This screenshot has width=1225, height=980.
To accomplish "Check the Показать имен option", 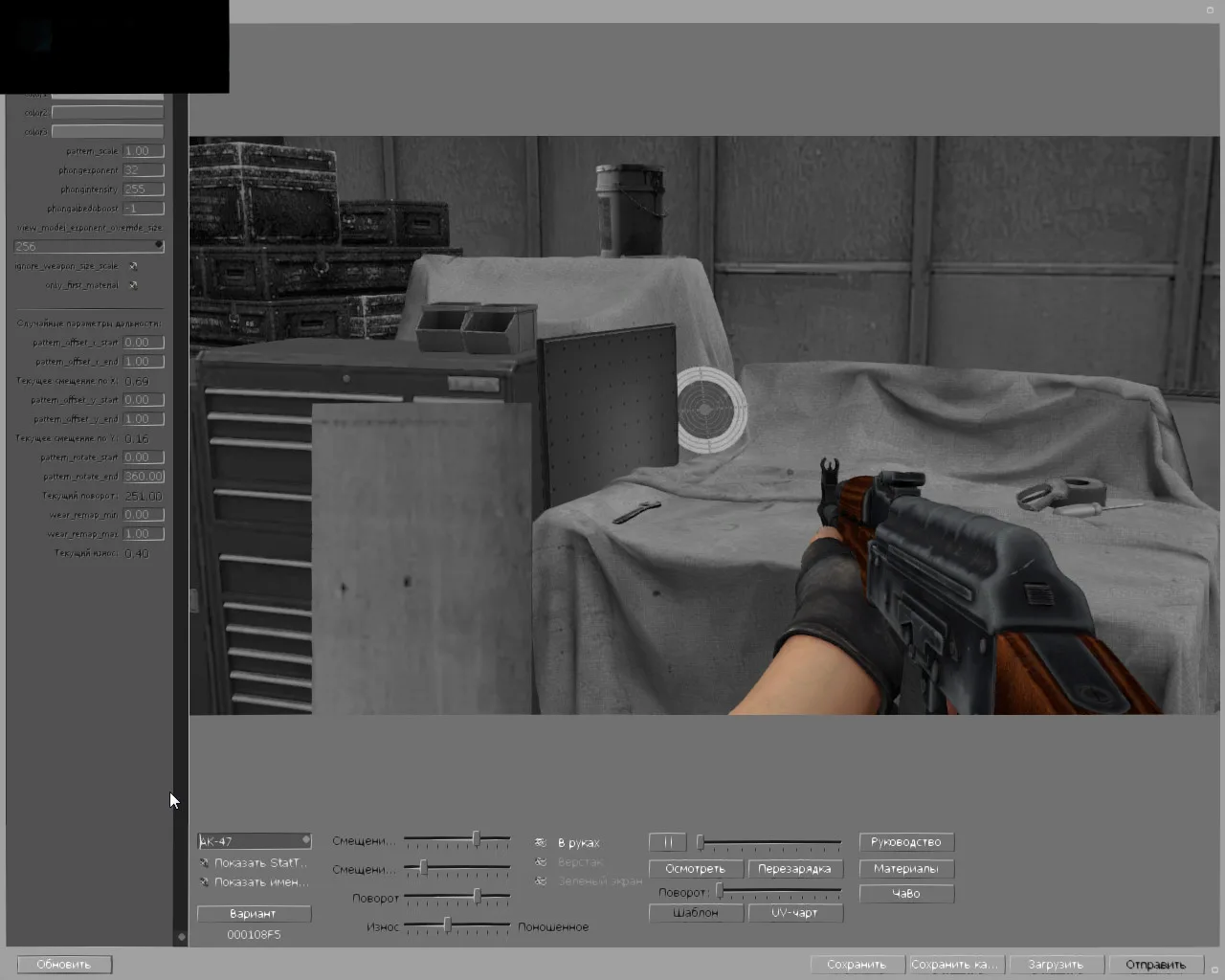I will click(204, 881).
